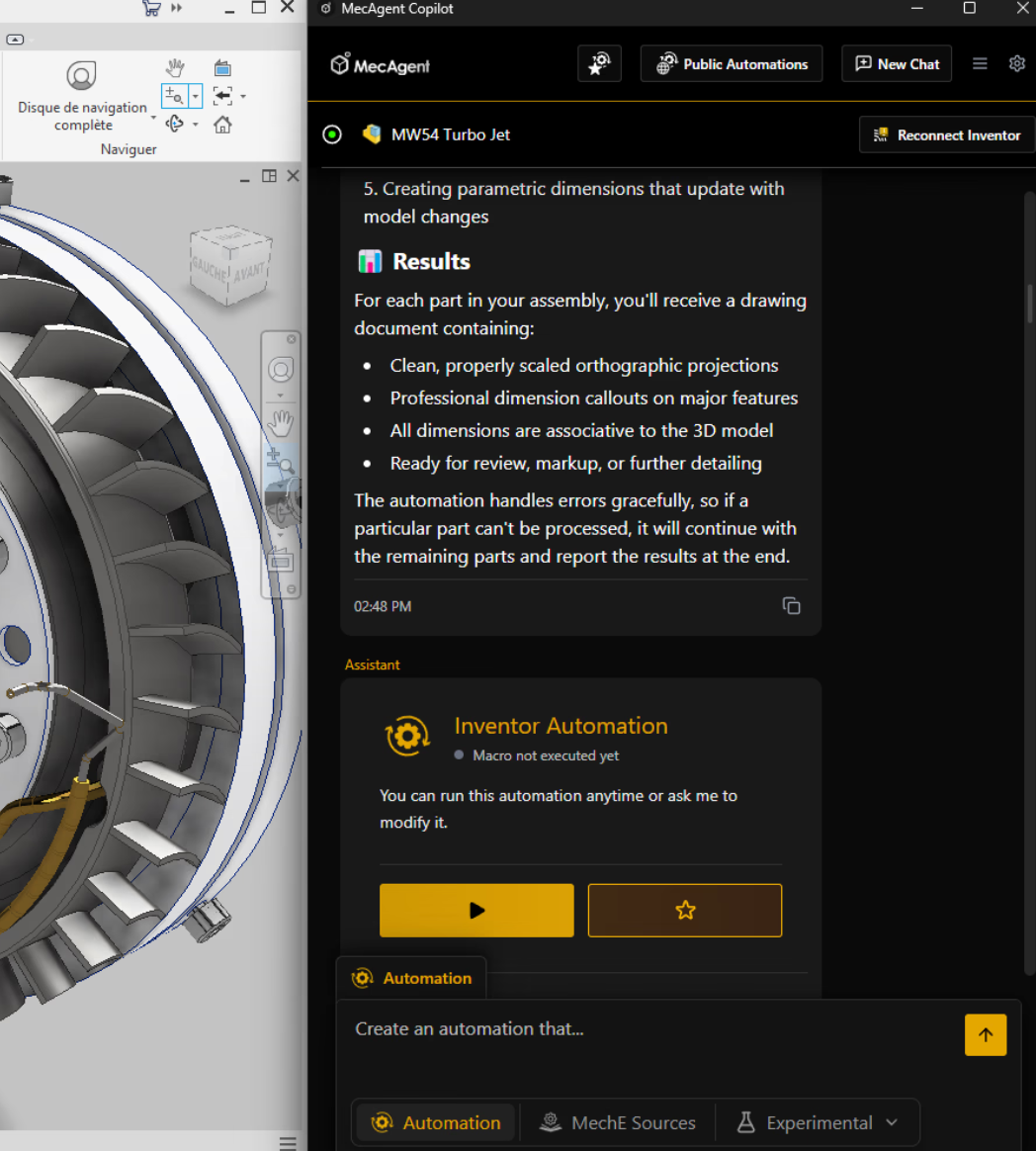Expand the Disque de navigation dropdown arrow

coord(153,118)
